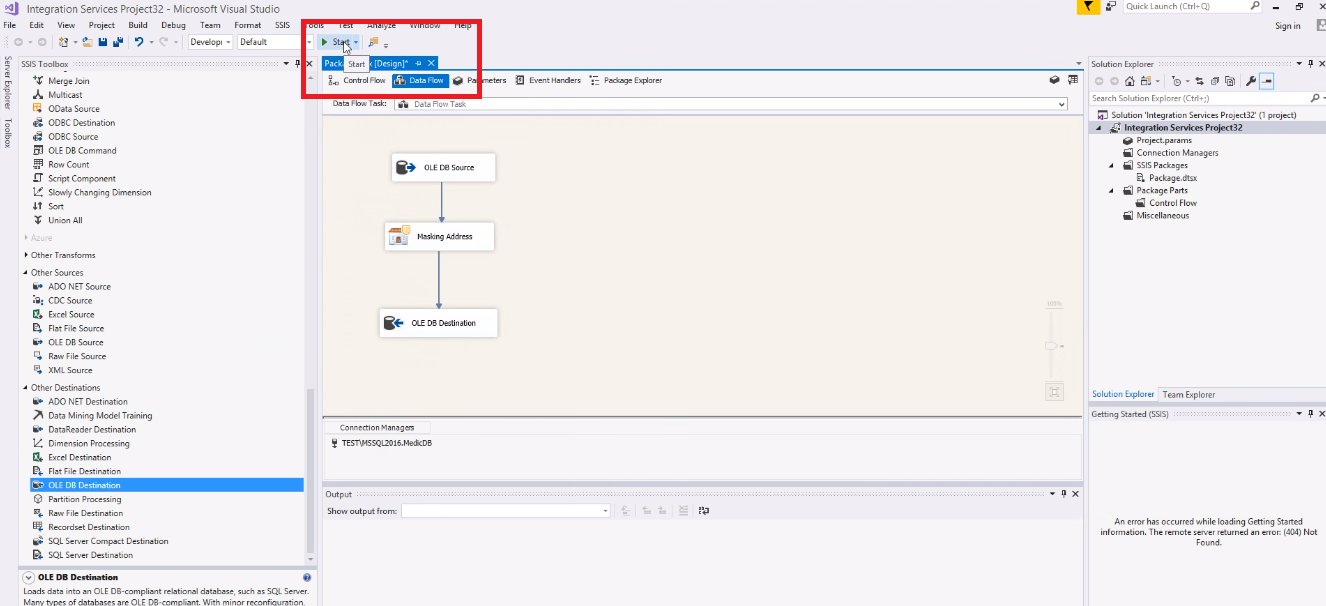Collapse the SSIS Packages tree node

1113,165
